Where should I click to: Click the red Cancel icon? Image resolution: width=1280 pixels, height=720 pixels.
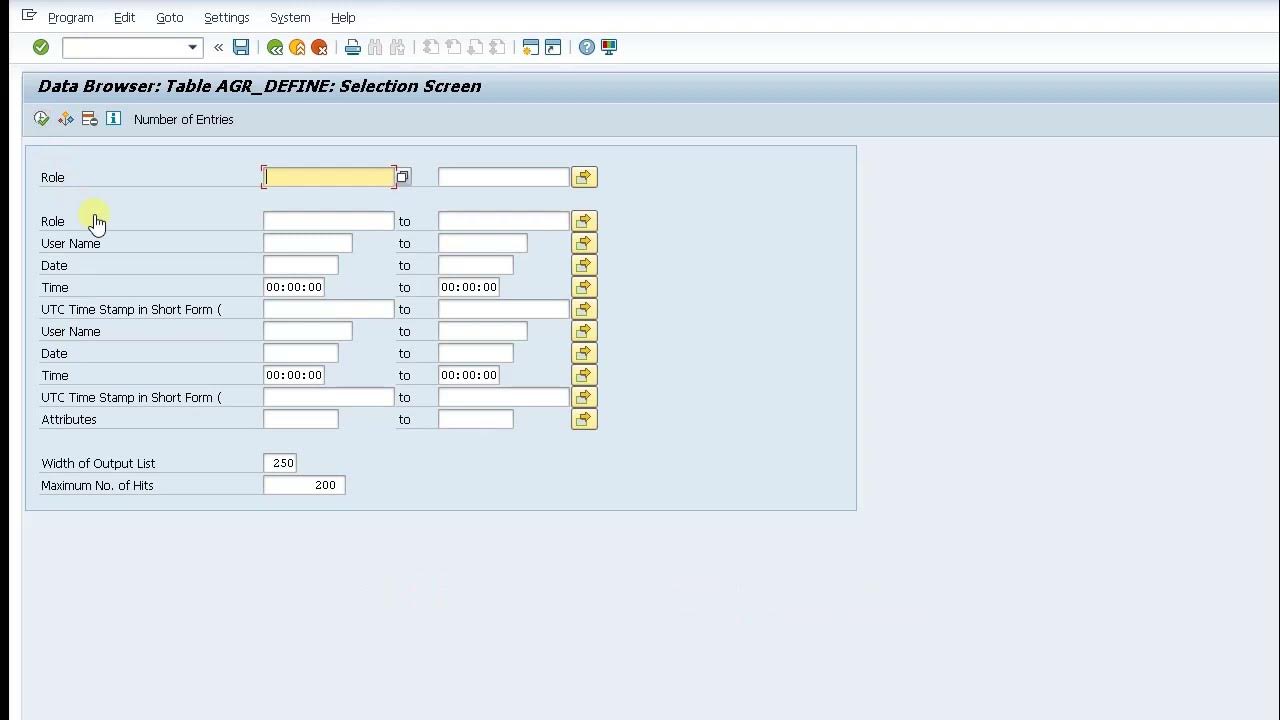point(319,47)
